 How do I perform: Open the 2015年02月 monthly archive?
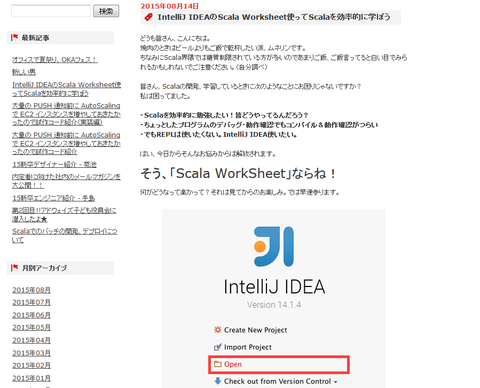click(31, 365)
